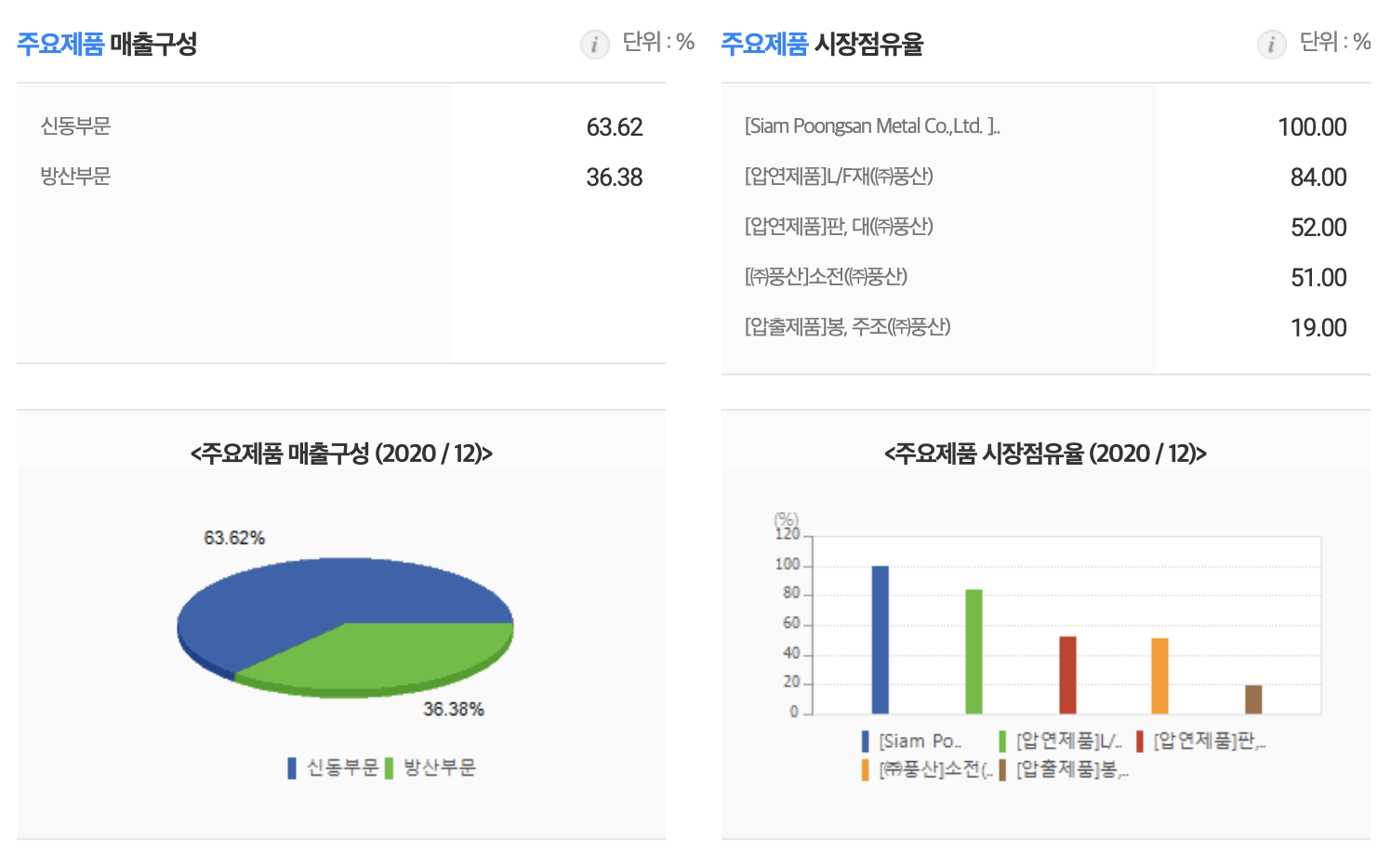Select the [Siam Poongsan Metal Co.,Ltd. ].. row
The image size is (1391, 868).
(1046, 126)
